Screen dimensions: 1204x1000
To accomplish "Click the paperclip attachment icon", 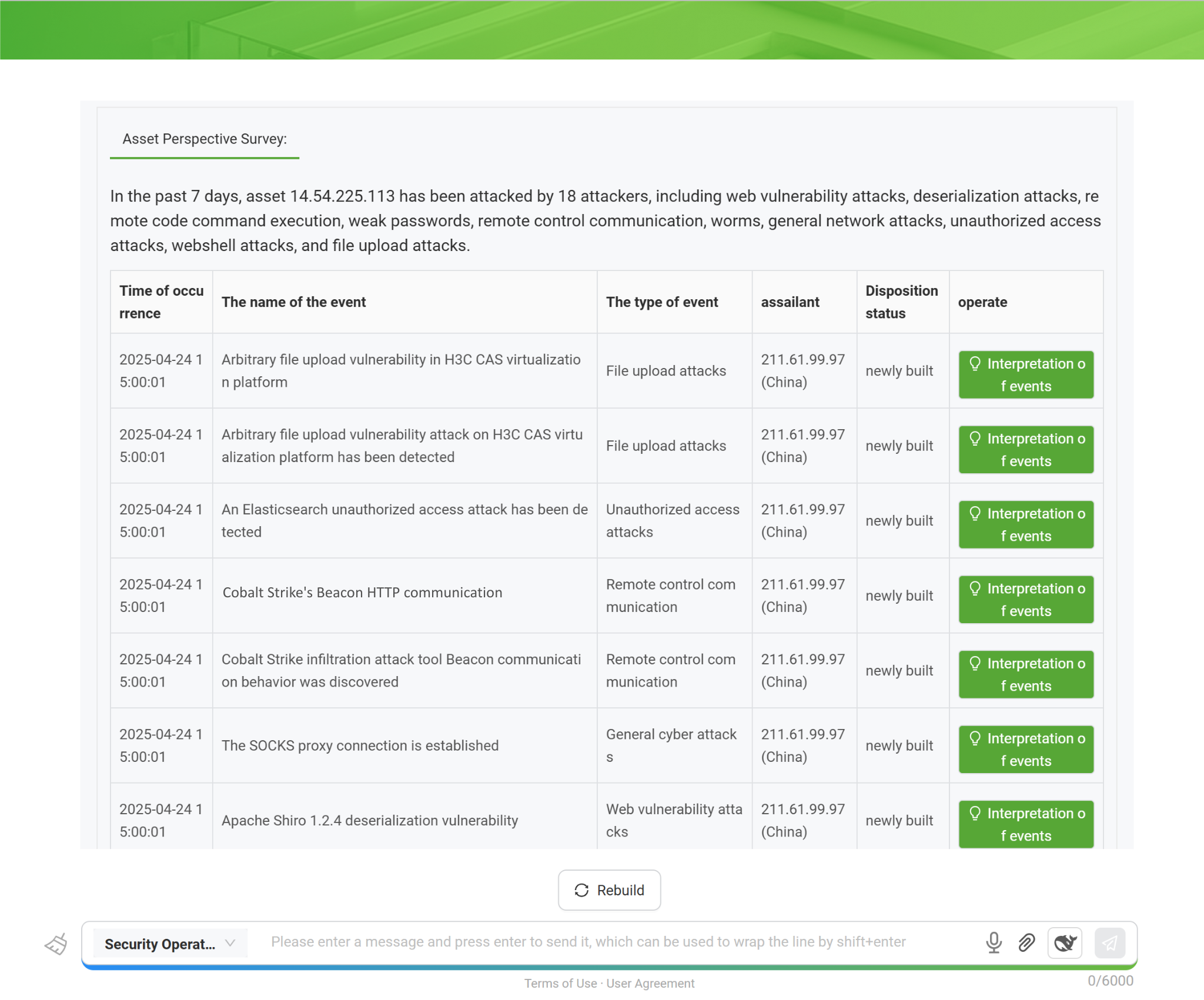I will click(x=1026, y=942).
